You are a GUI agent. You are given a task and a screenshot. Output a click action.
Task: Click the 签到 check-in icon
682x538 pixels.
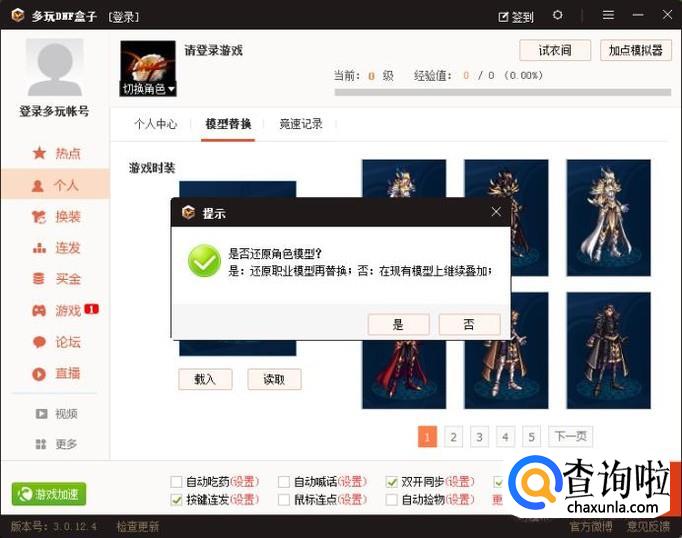(503, 17)
